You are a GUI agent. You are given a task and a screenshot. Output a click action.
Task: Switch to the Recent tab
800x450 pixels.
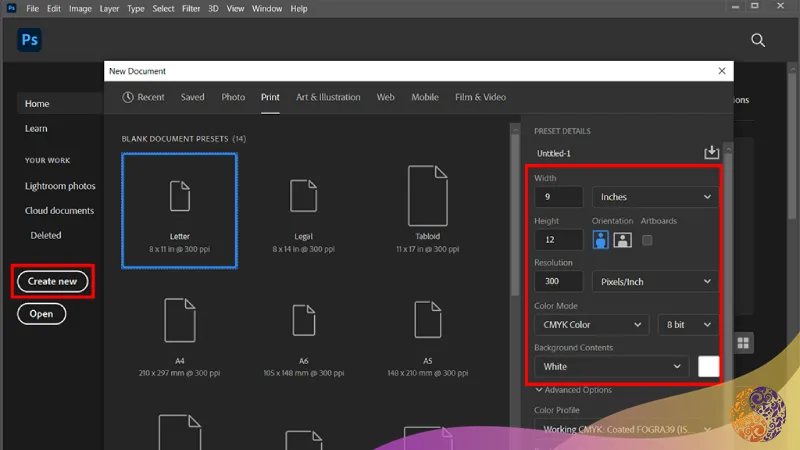[143, 97]
